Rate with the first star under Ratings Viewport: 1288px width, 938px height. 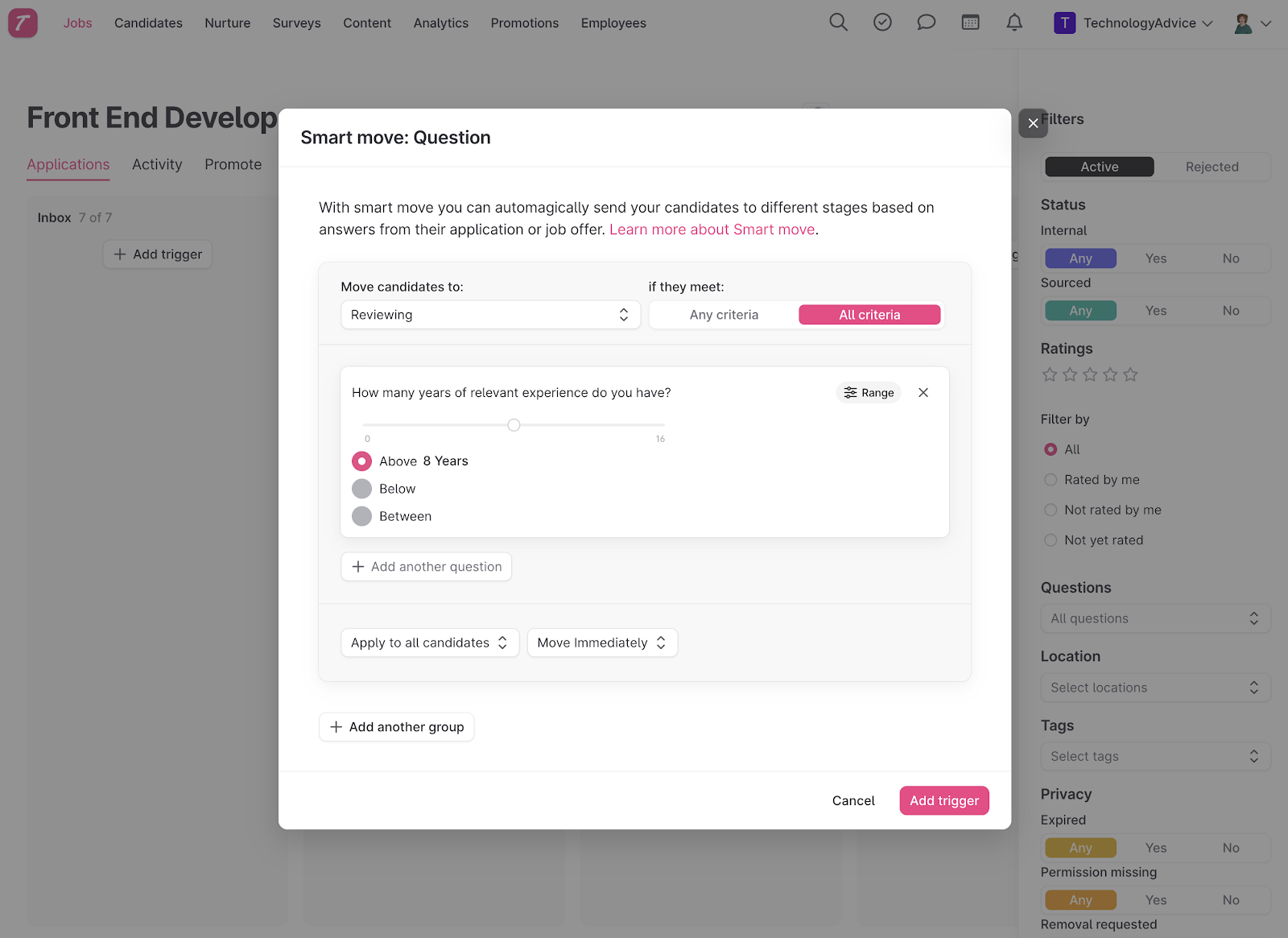click(x=1050, y=374)
